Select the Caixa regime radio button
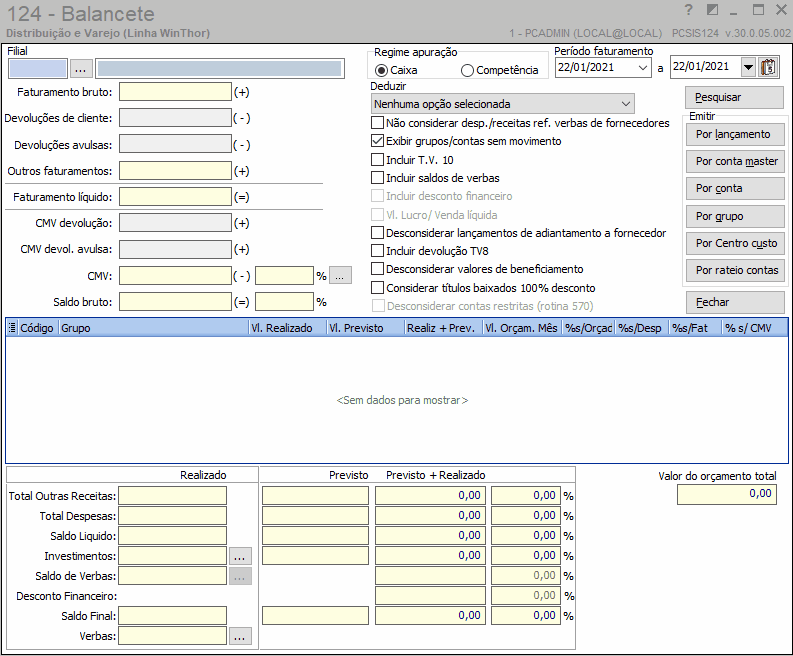Viewport: 793px width, 656px height. [x=381, y=70]
